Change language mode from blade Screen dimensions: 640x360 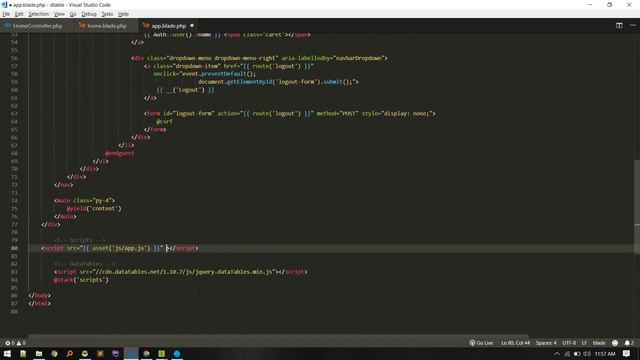(599, 343)
